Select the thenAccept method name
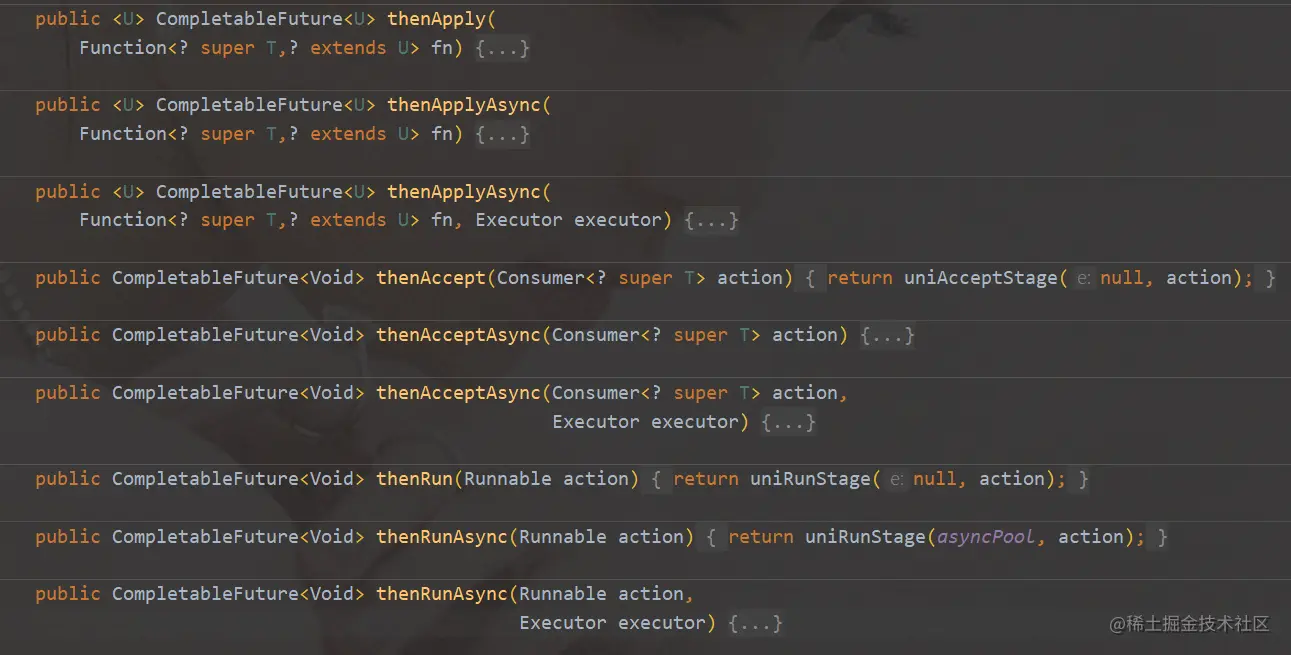 tap(431, 278)
